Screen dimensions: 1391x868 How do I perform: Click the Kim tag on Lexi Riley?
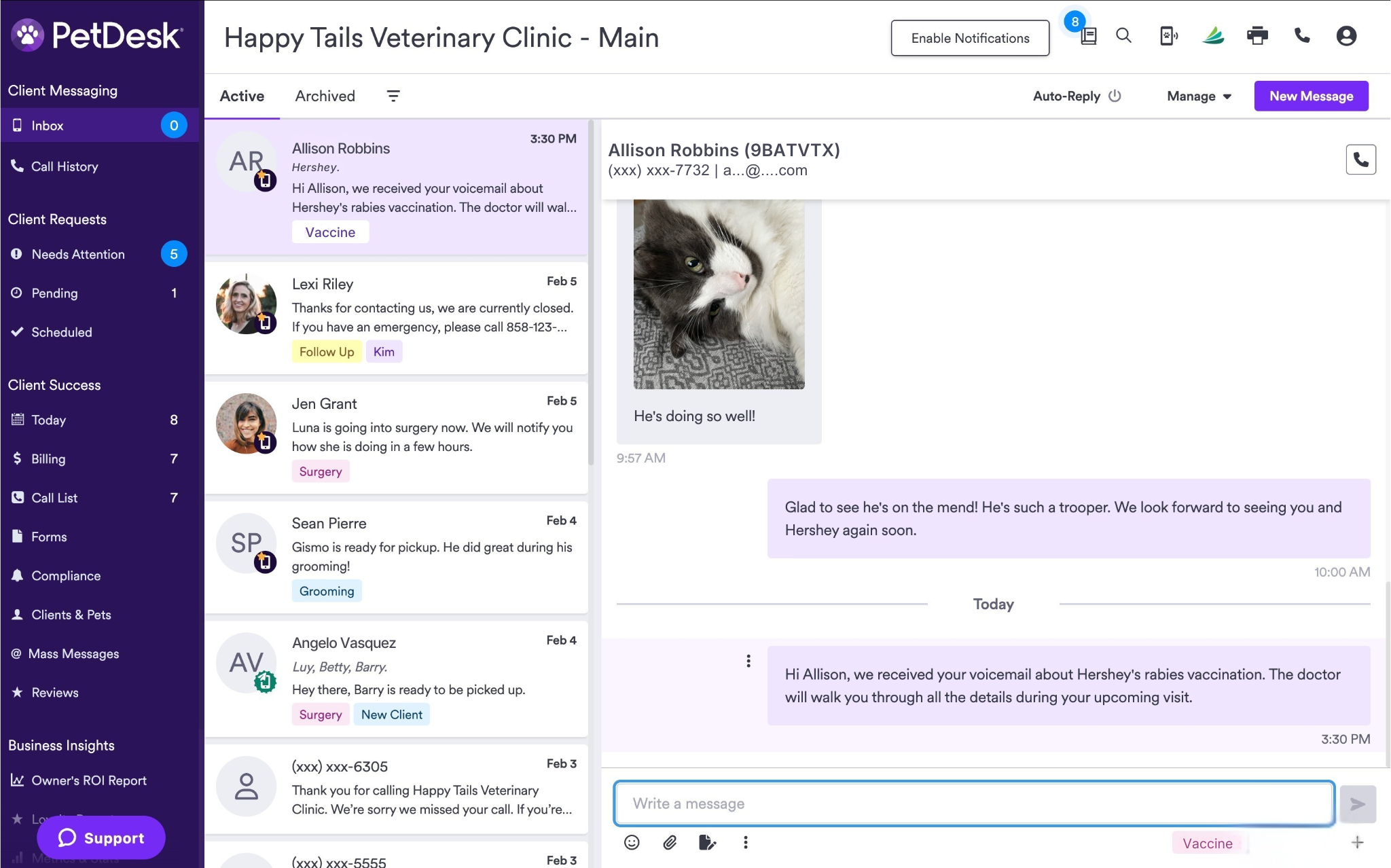(384, 351)
